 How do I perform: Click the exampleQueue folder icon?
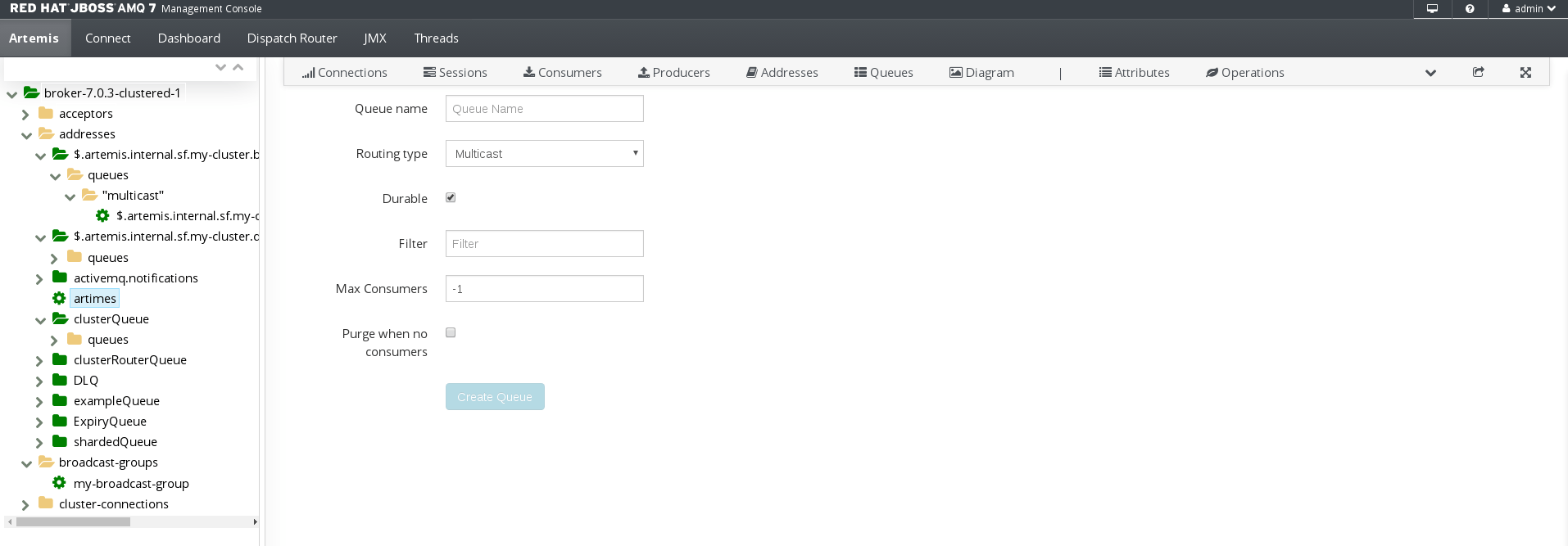click(60, 400)
